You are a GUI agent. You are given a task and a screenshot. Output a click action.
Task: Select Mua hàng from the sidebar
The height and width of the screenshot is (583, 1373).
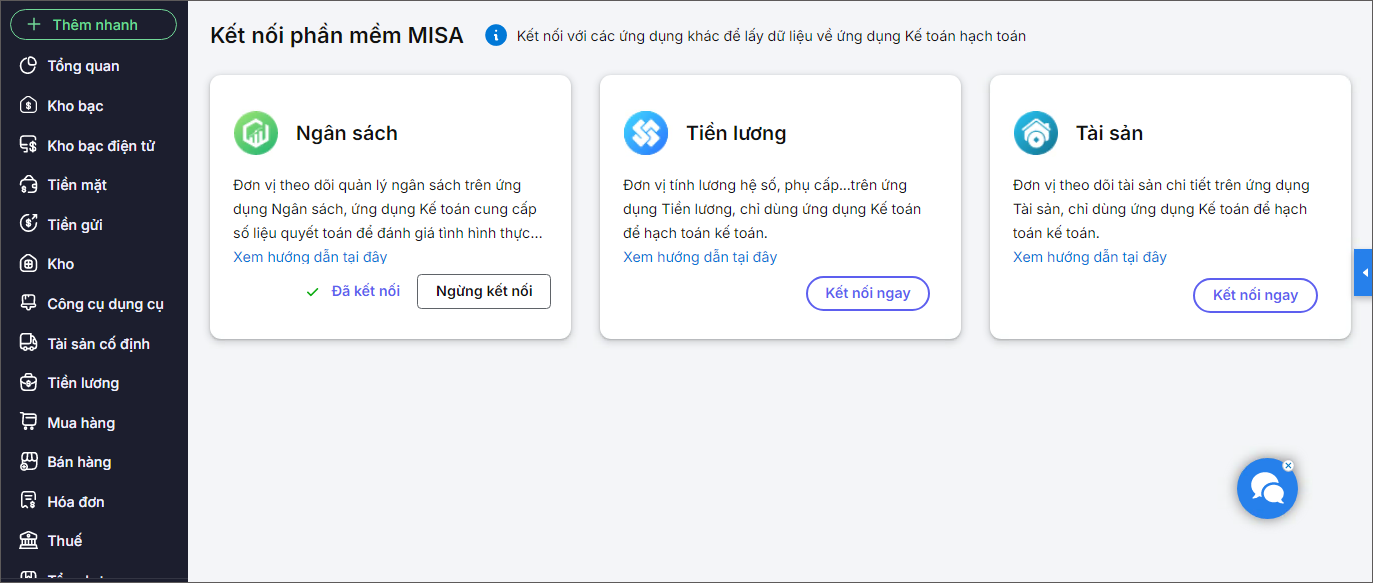[x=80, y=423]
